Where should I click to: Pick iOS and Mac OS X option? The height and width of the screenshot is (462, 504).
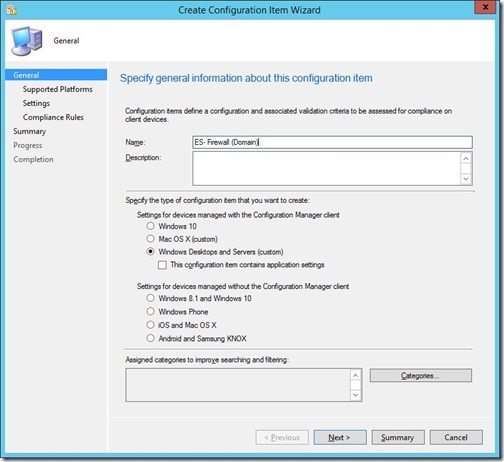click(x=150, y=325)
